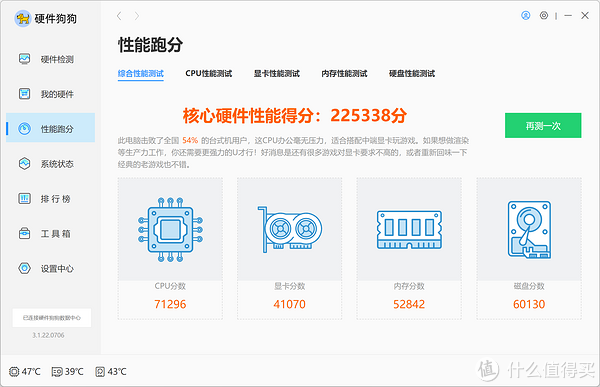Screen dimensions: 600x387
Task: Minimize the 硬件狗狗 window
Action: [x=568, y=15]
